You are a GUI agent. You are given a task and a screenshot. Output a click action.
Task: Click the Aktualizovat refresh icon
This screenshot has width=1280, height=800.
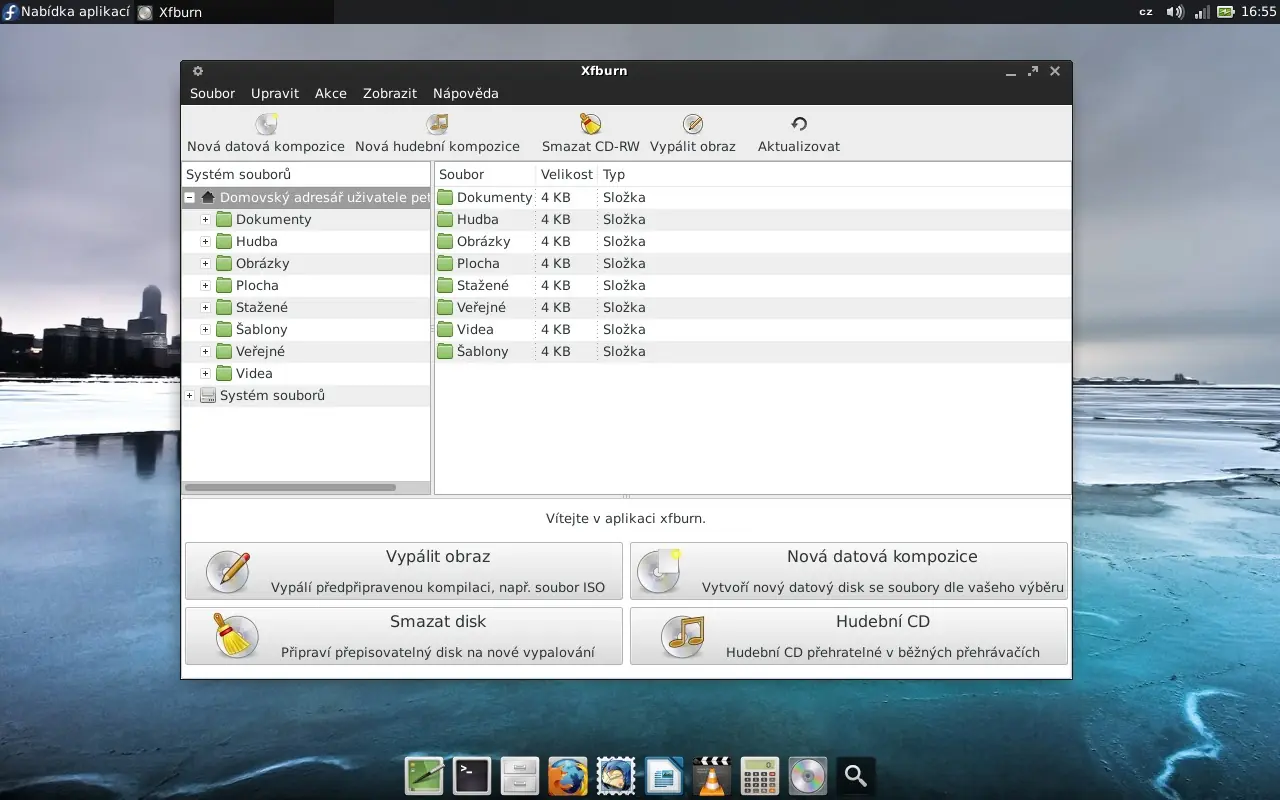[798, 124]
